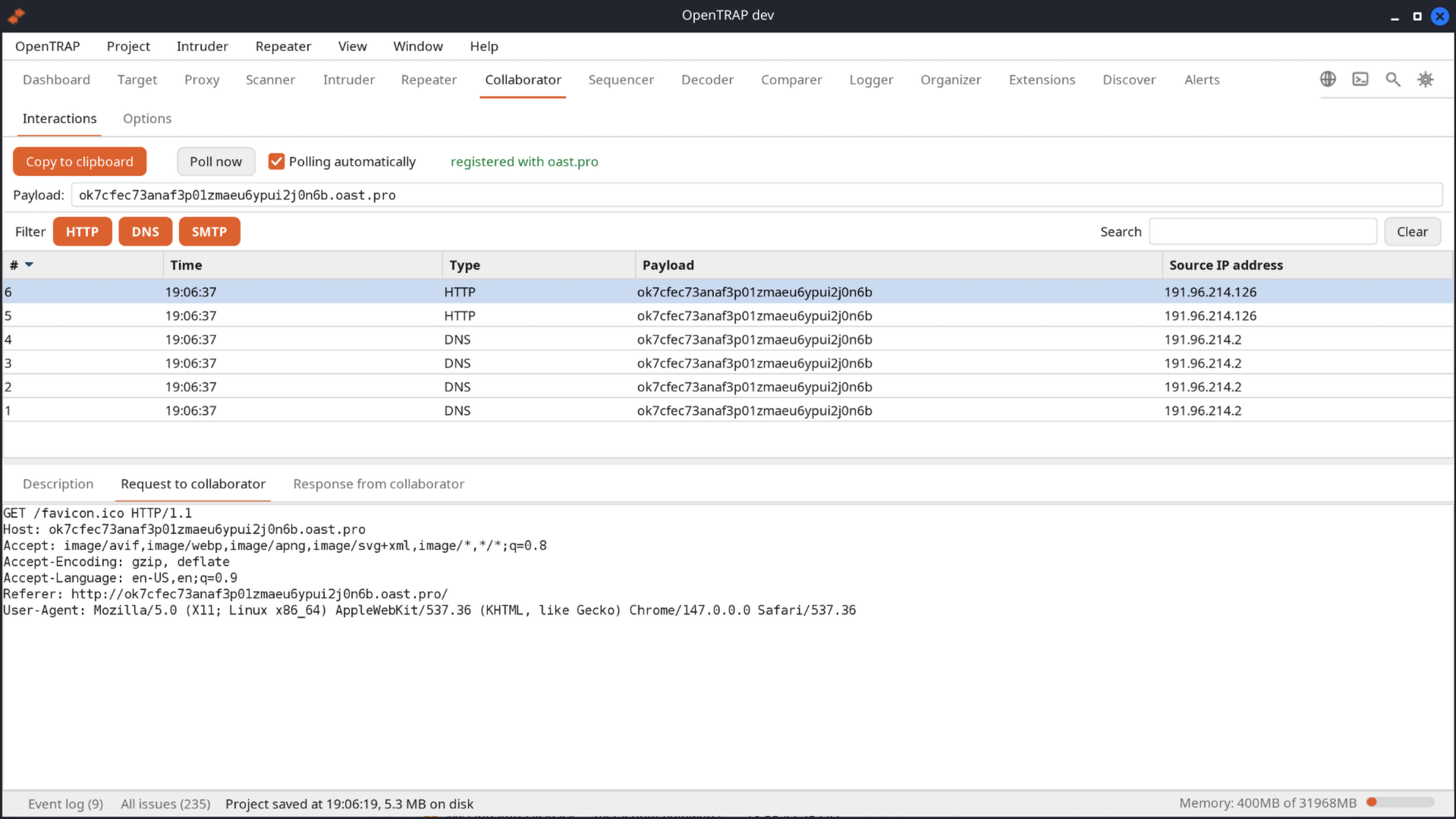Click the globe browser icon
The width and height of the screenshot is (1456, 819).
(x=1328, y=79)
